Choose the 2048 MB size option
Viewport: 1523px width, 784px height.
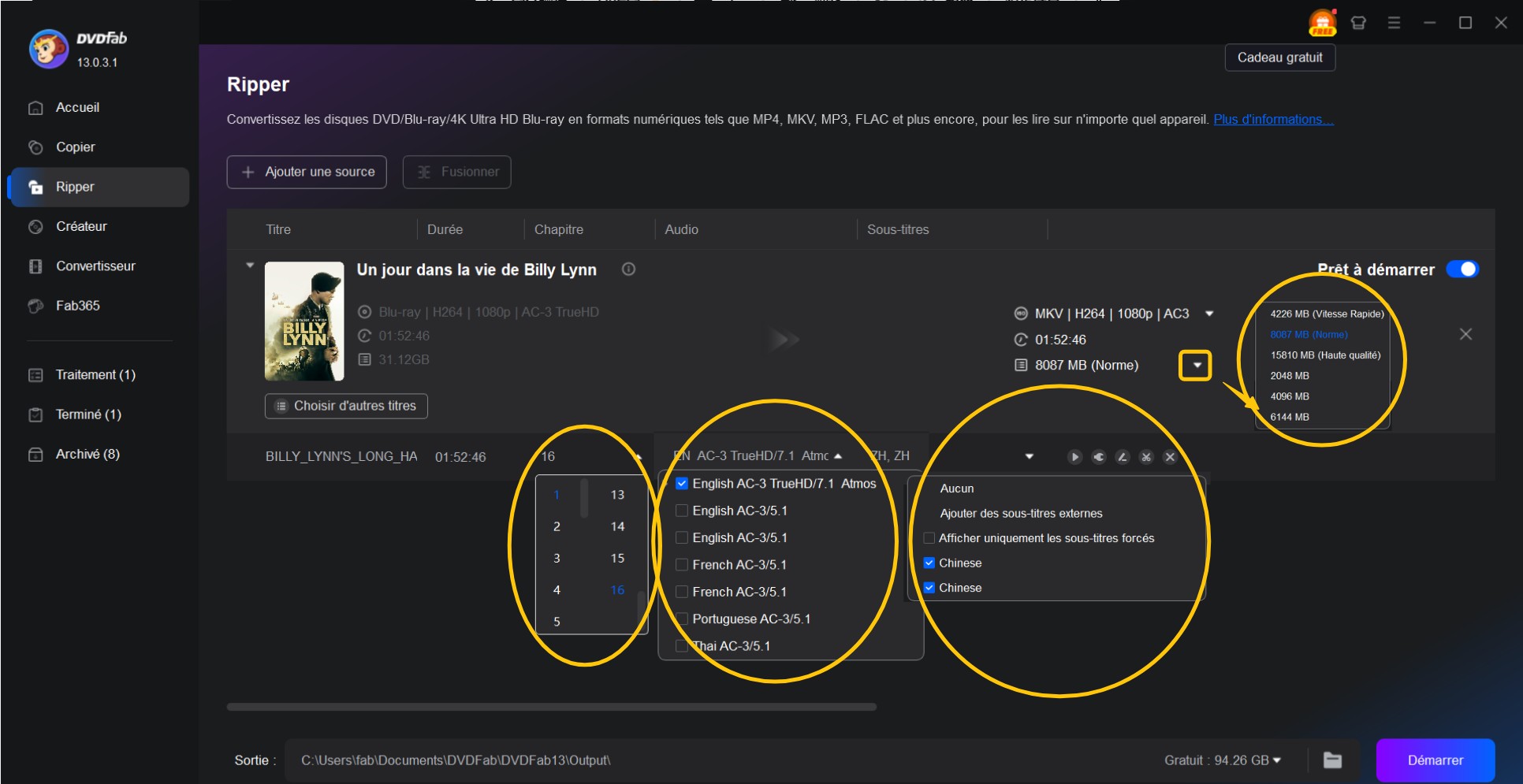(1289, 376)
